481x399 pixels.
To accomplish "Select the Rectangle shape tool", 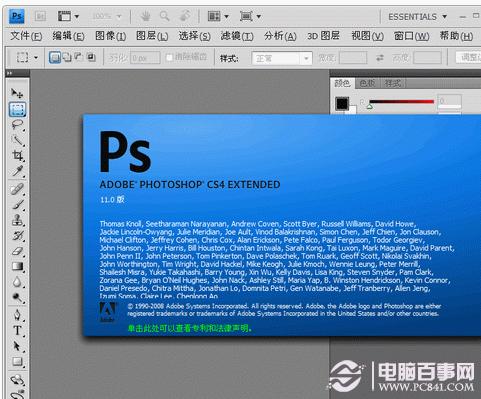I will coord(17,362).
